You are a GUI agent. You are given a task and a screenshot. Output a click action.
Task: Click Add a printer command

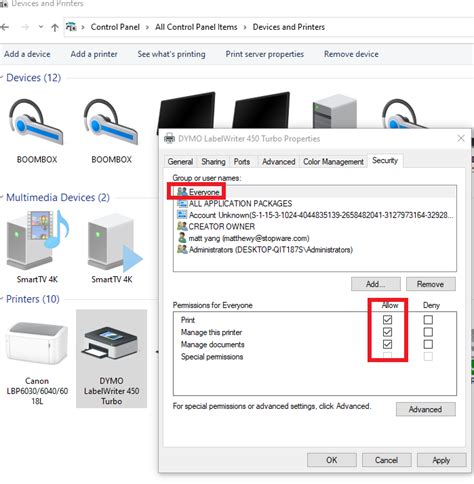click(94, 54)
